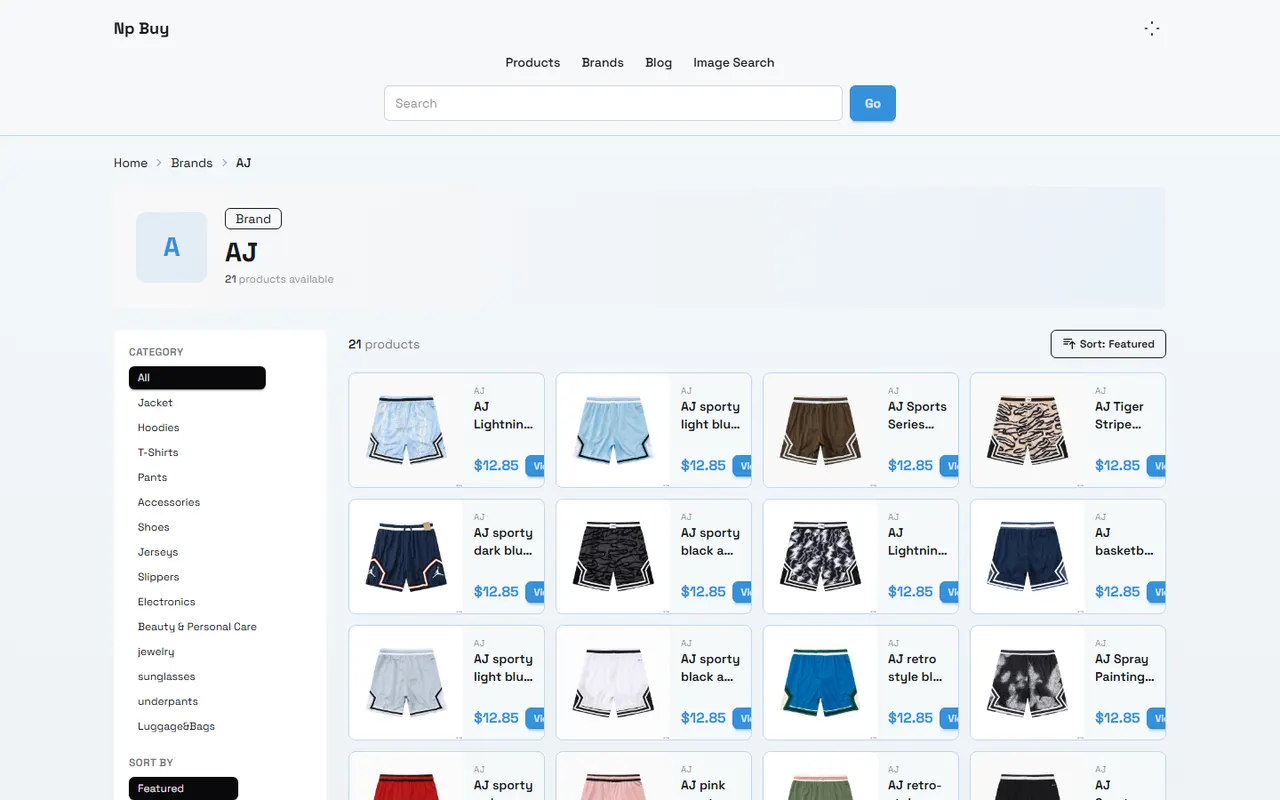Go to the Brands menu item
Viewport: 1280px width, 800px height.
click(x=603, y=62)
